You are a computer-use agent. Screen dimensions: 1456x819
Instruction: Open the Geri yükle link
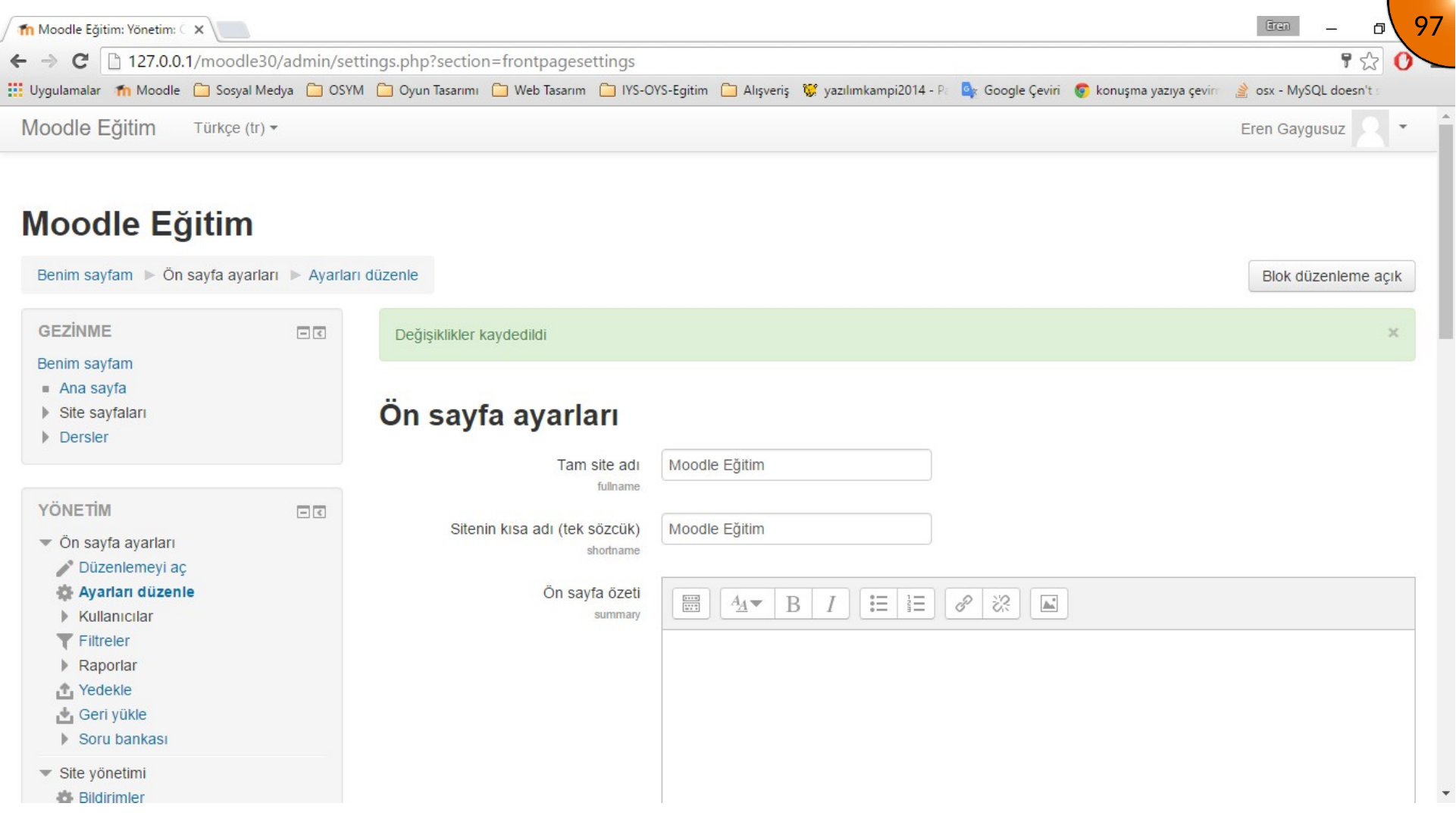click(x=113, y=715)
